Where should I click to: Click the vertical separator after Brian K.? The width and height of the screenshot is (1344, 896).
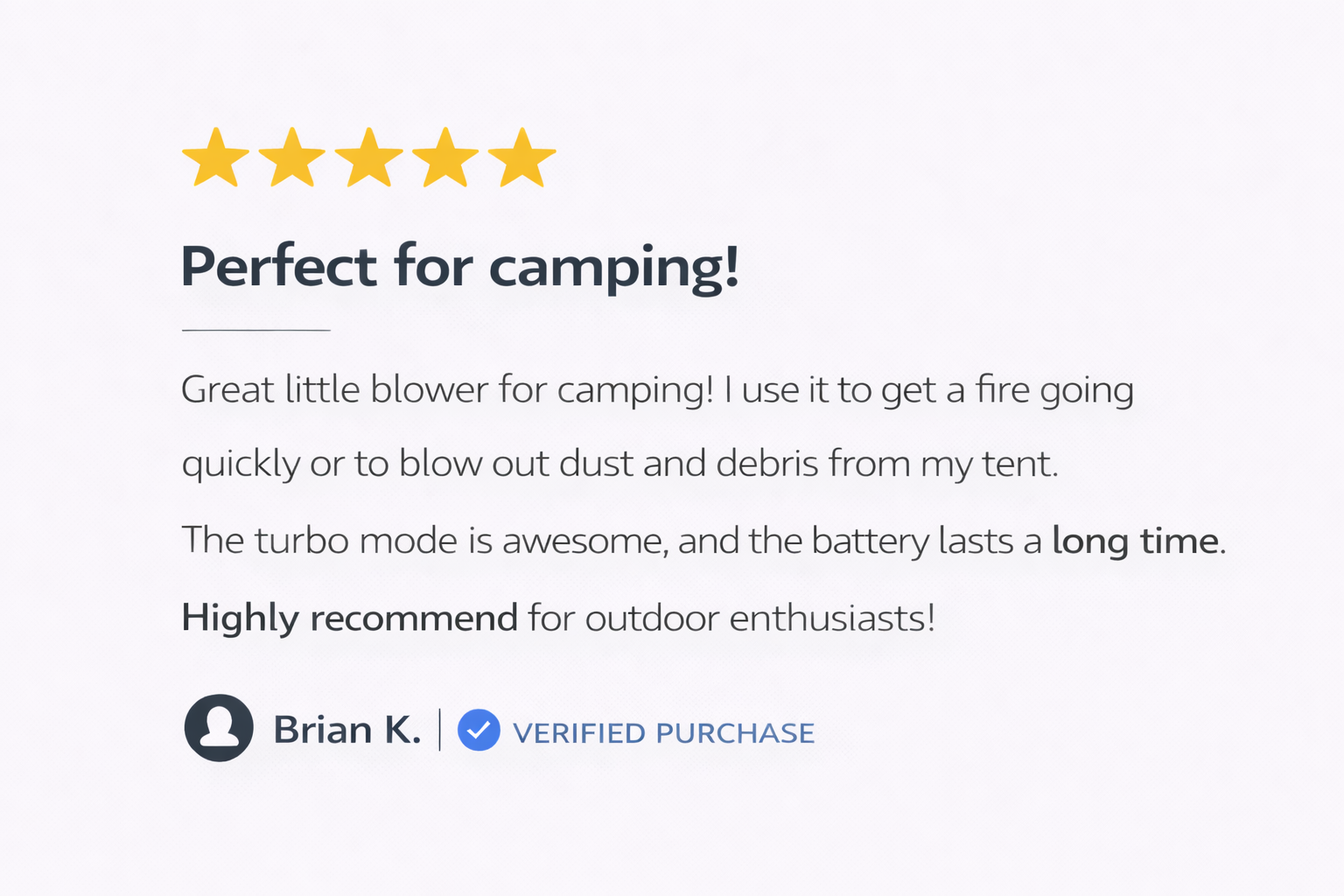tap(439, 730)
